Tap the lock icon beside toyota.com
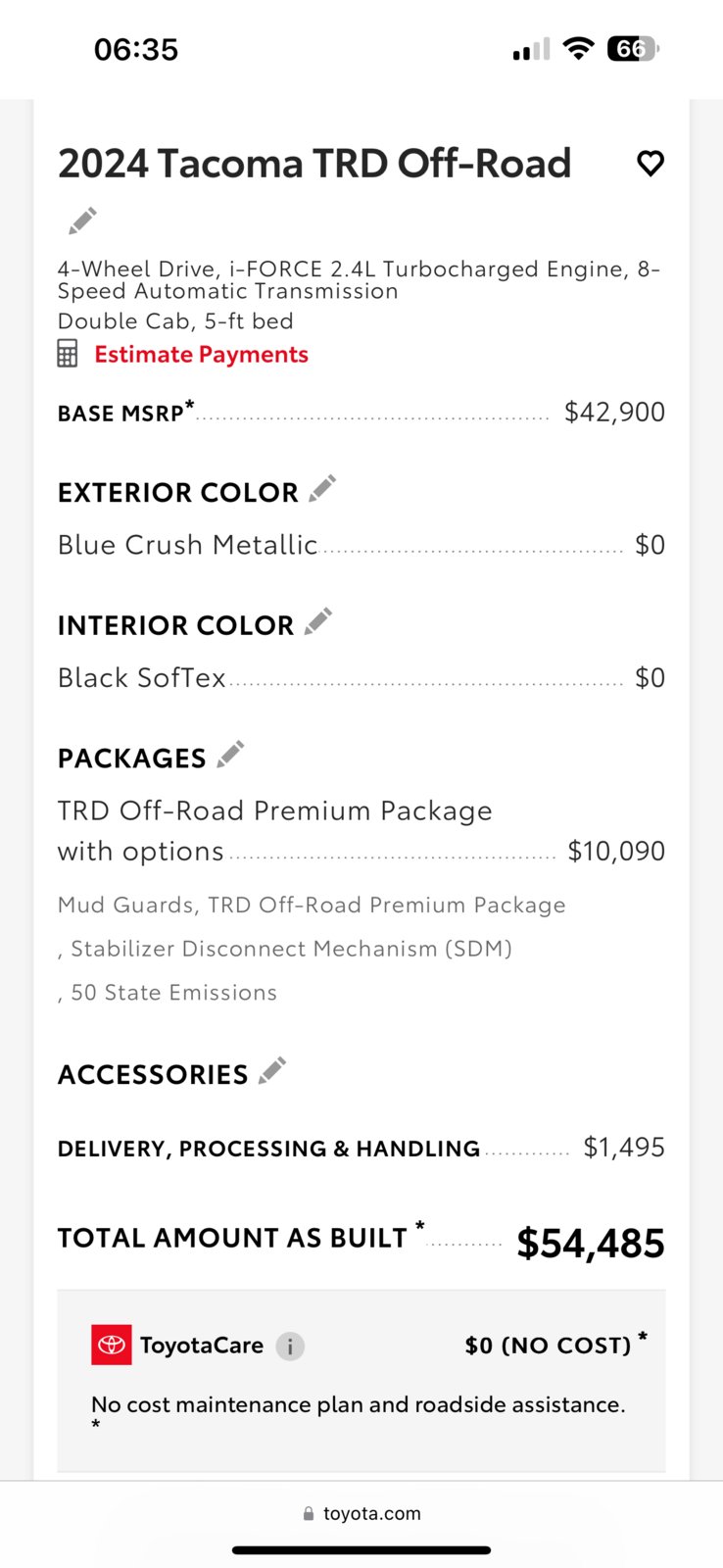 coord(309,1514)
